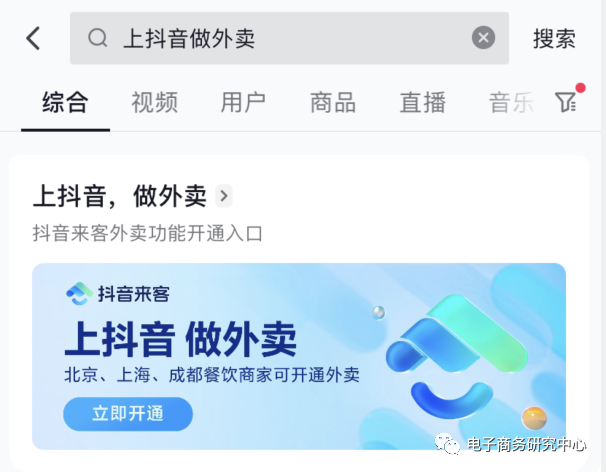Click the 抖音来客 logo icon in banner
Image resolution: width=606 pixels, height=472 pixels.
79,294
